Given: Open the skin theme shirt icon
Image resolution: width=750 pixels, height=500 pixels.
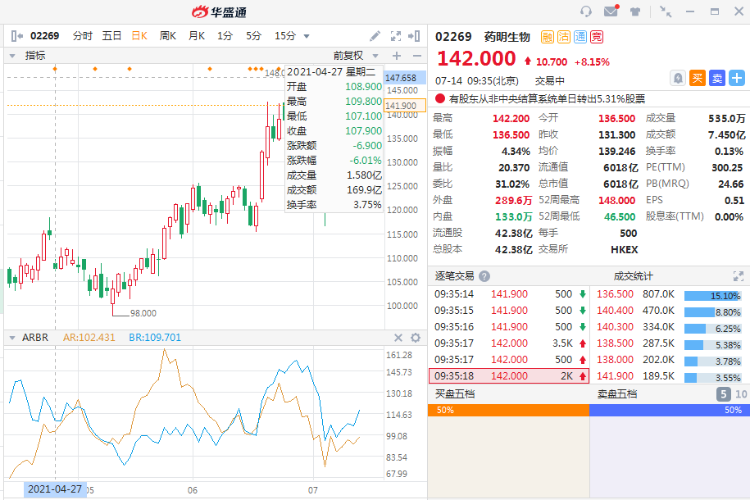Looking at the screenshot, I should pyautogui.click(x=636, y=11).
